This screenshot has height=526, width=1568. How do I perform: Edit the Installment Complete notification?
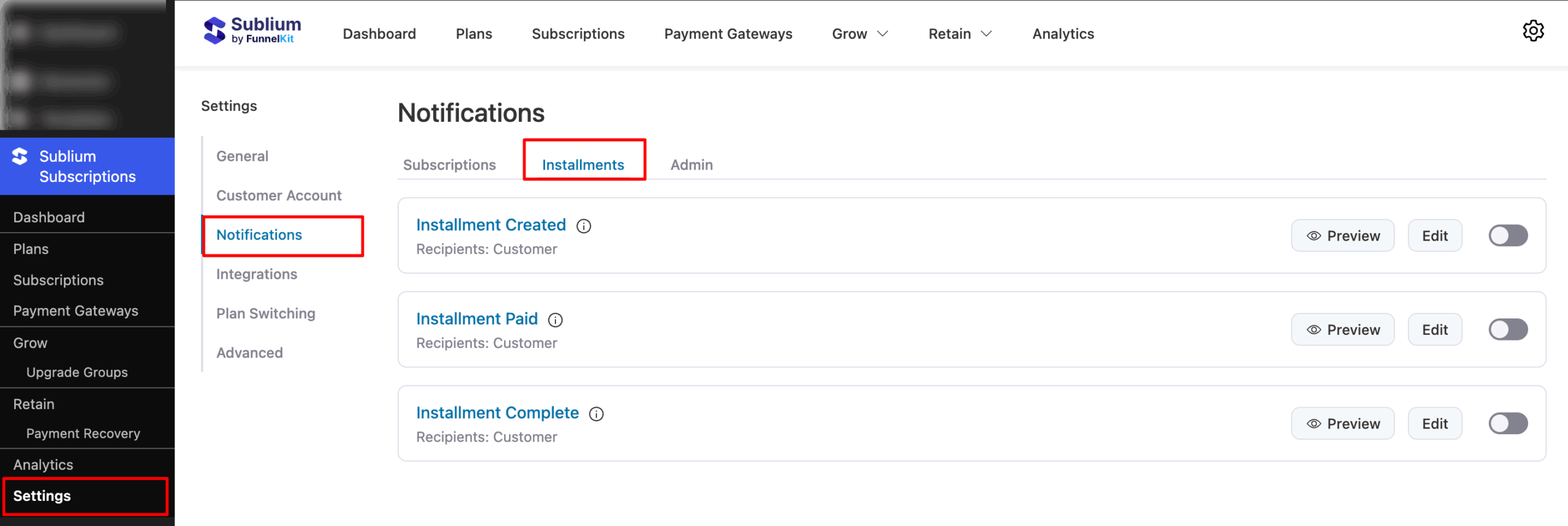pyautogui.click(x=1434, y=423)
